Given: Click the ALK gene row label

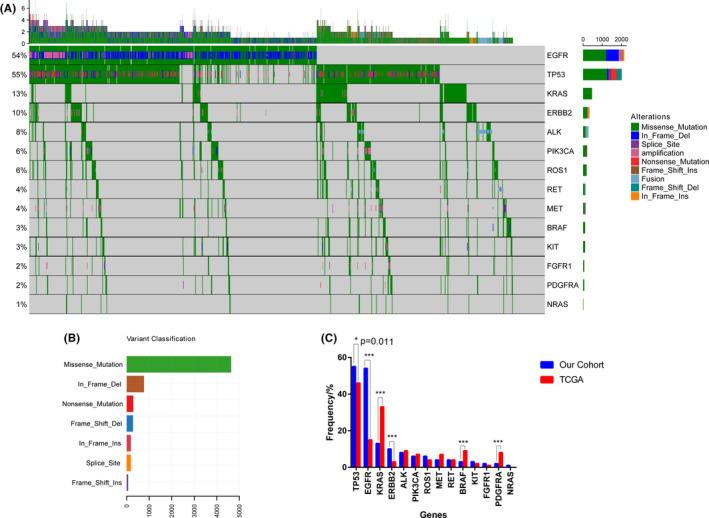Looking at the screenshot, I should pyautogui.click(x=554, y=132).
